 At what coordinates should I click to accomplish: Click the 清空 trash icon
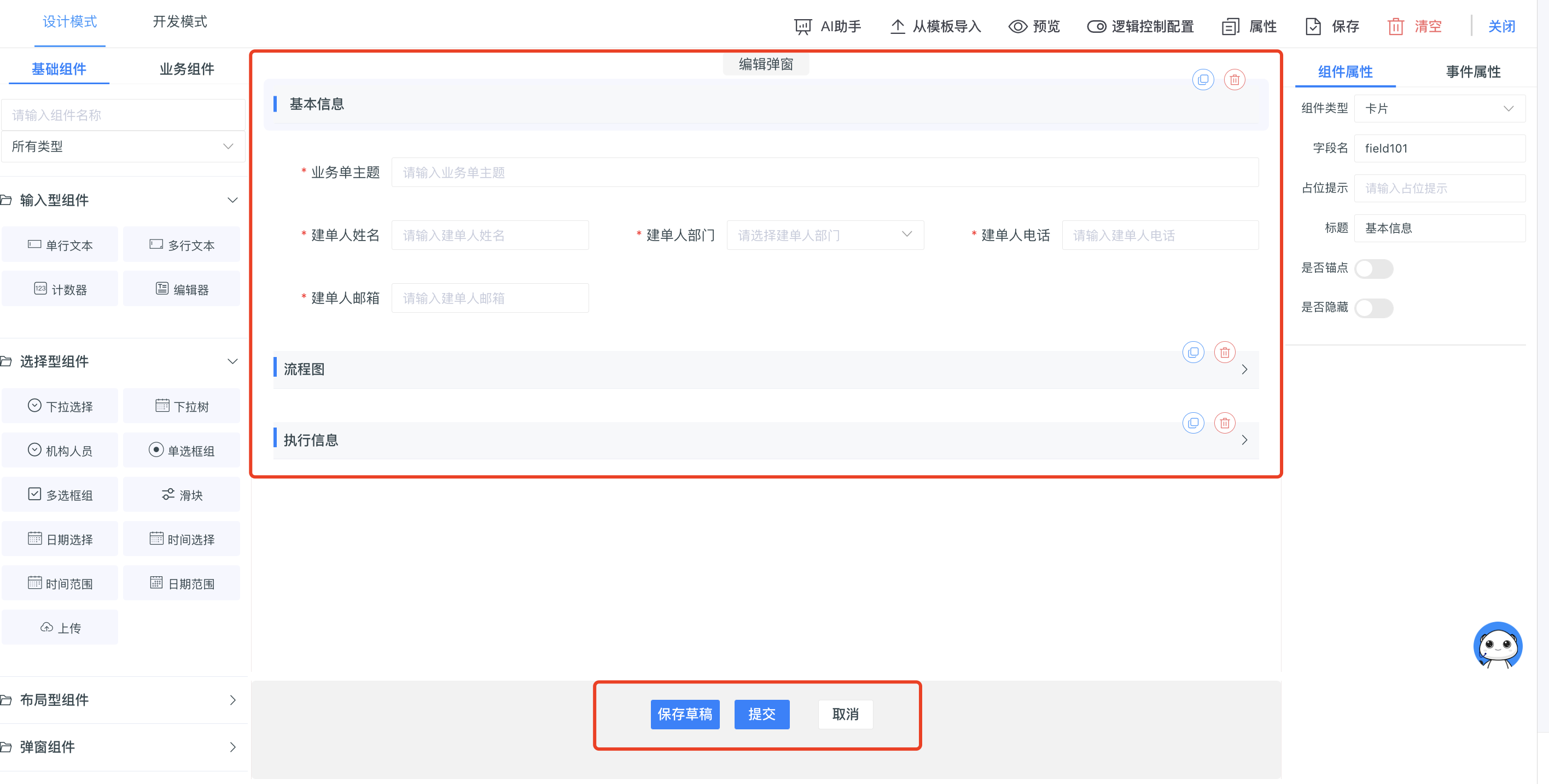tap(1396, 26)
